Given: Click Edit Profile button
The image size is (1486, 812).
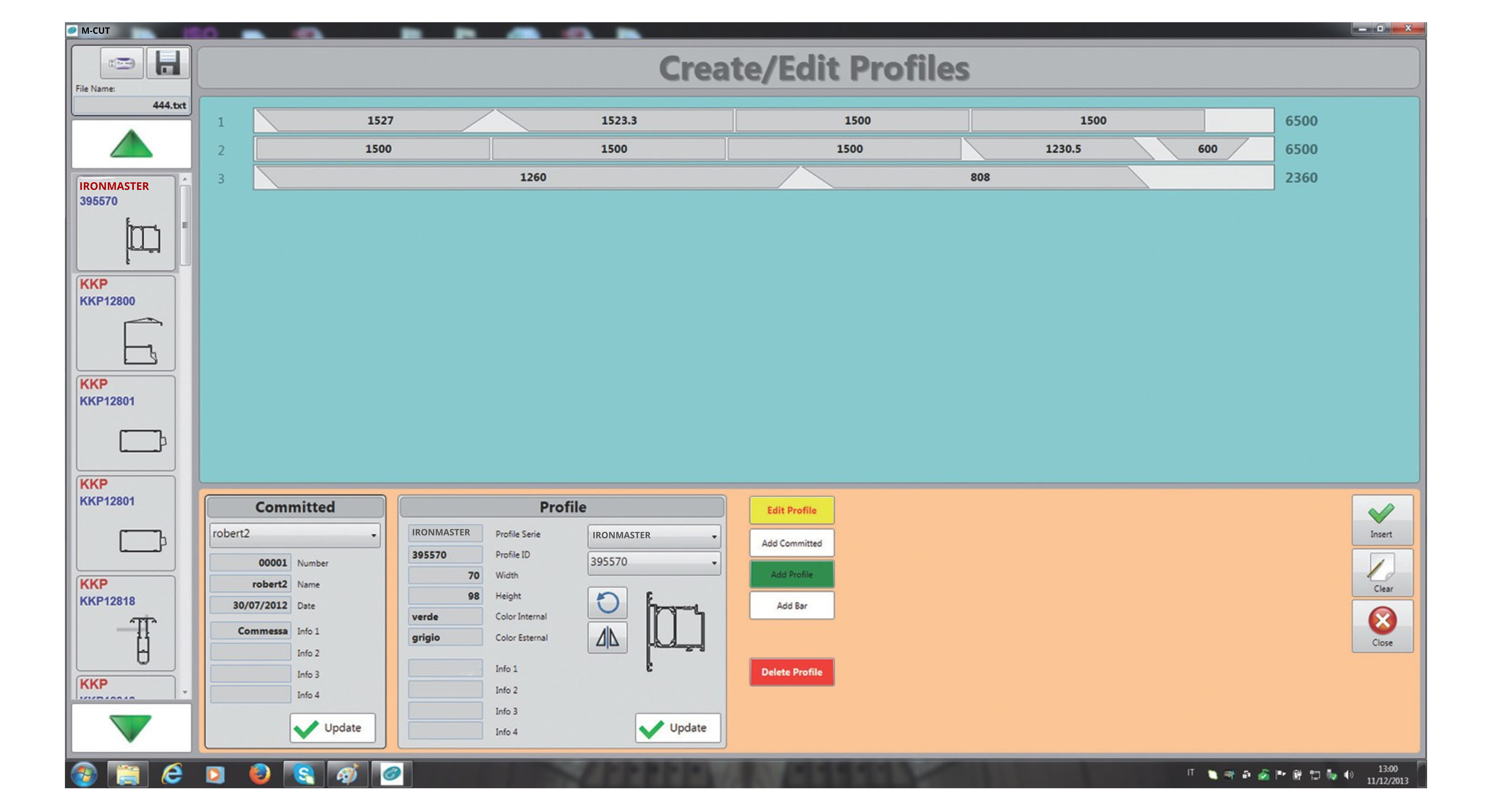Looking at the screenshot, I should (x=792, y=510).
